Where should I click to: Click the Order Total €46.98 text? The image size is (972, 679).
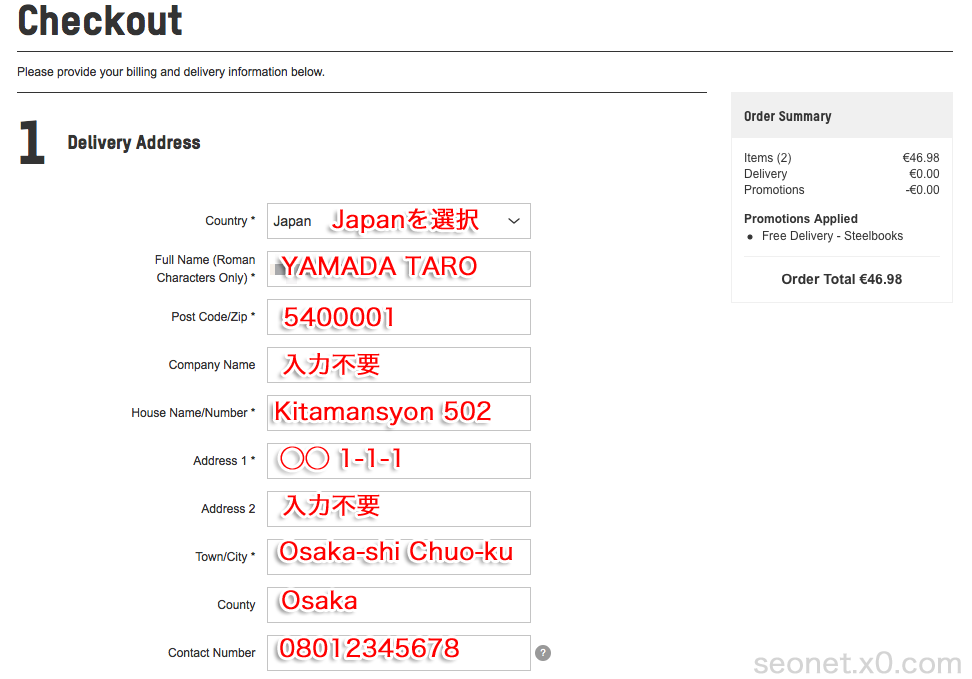coord(841,279)
